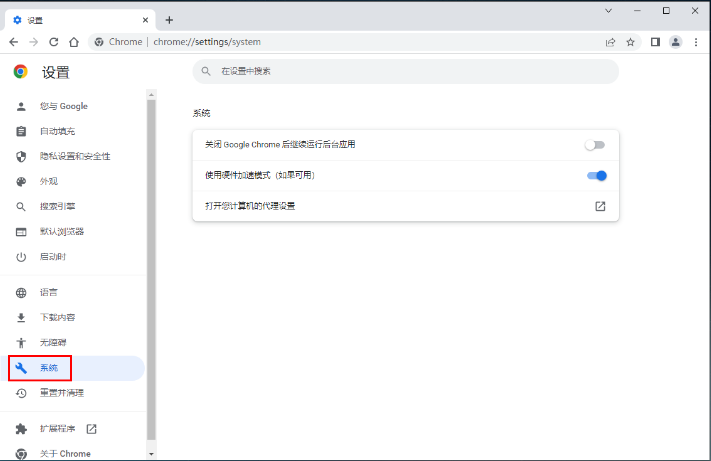The height and width of the screenshot is (461, 711).
Task: Open 您与 Google section
Action: (73, 106)
